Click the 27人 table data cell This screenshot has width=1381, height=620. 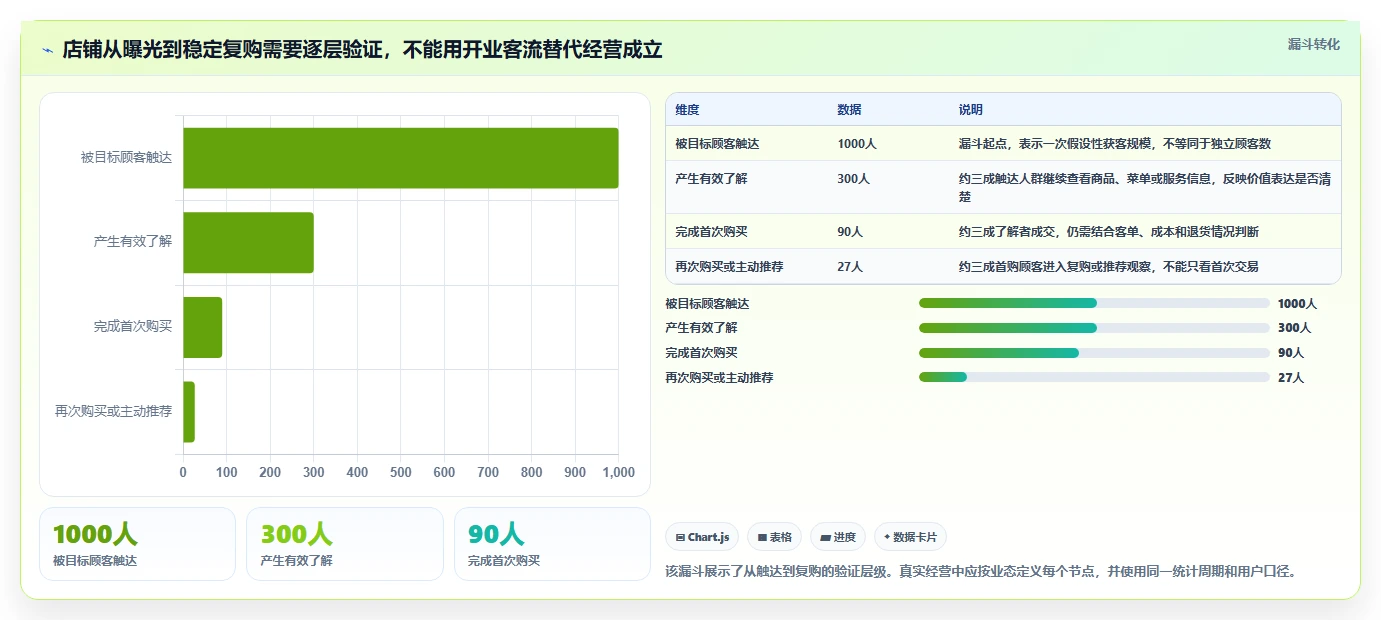point(850,267)
